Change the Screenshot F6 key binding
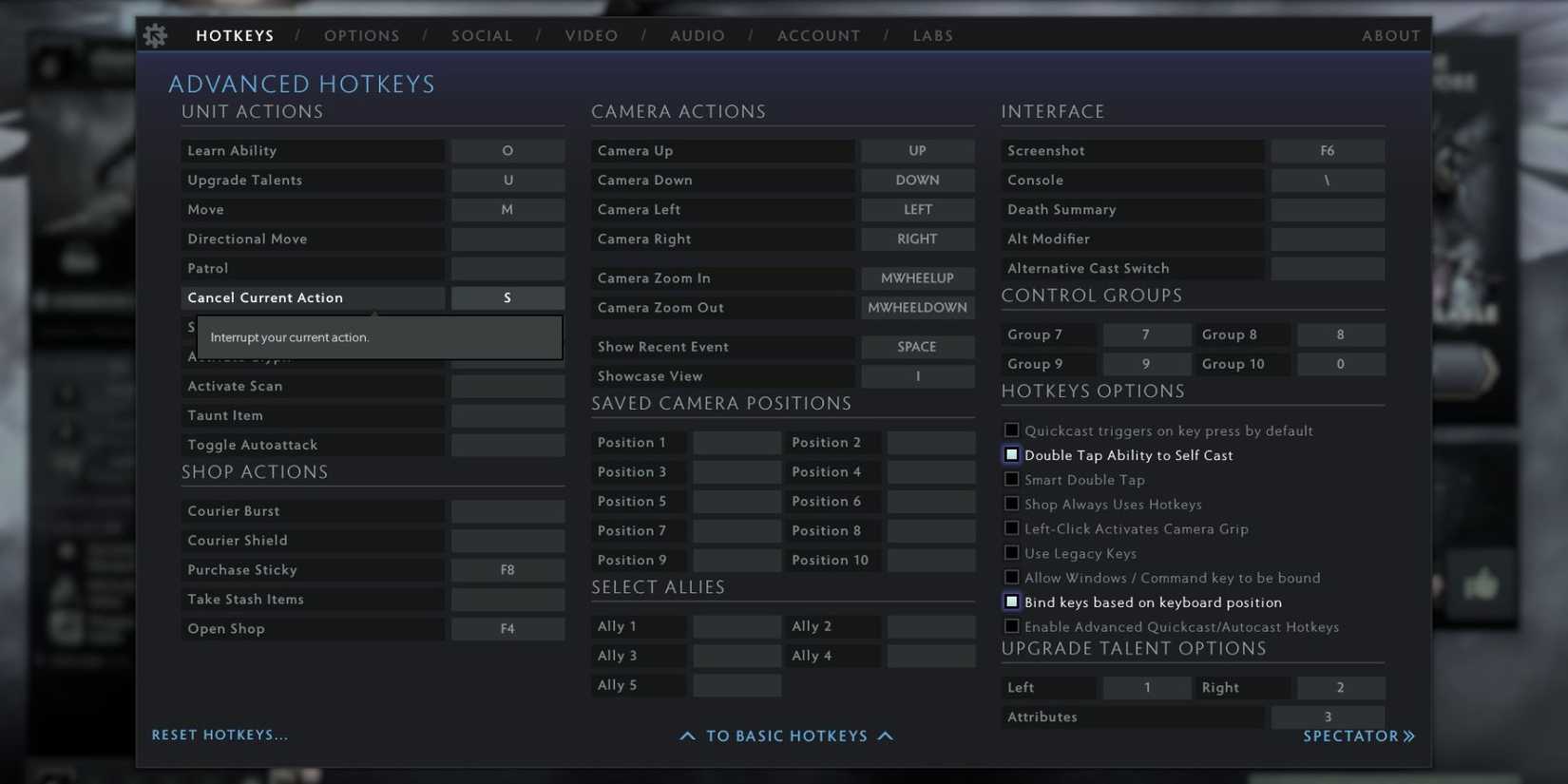 click(x=1328, y=150)
